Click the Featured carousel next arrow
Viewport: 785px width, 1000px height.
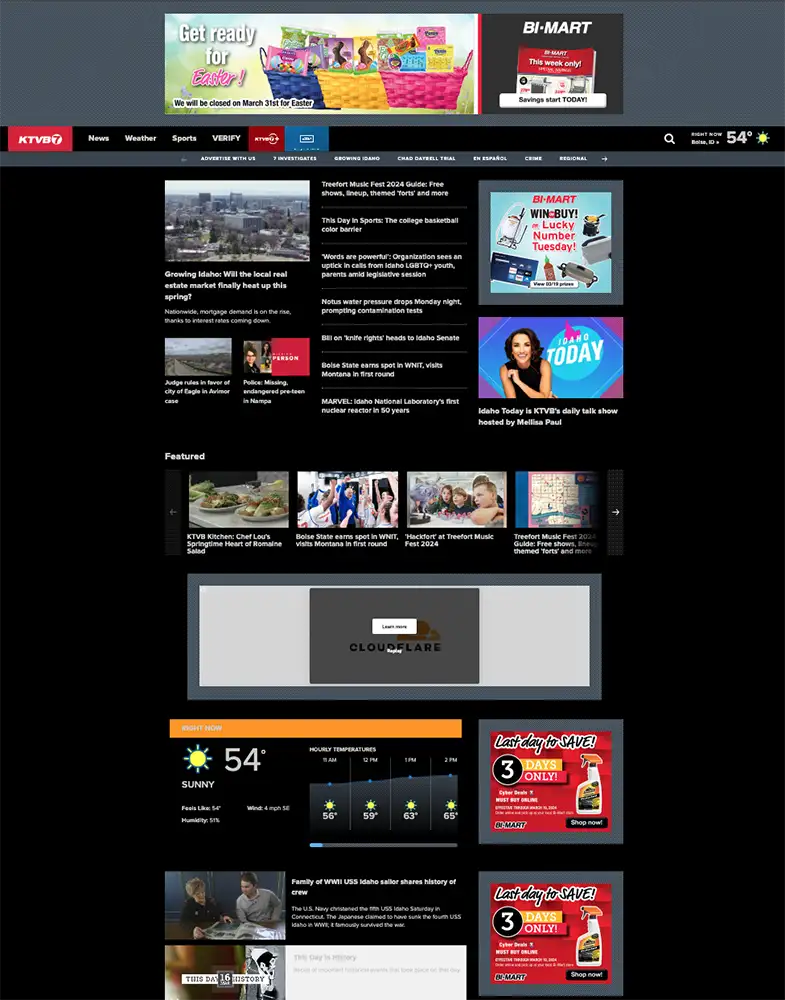[x=615, y=512]
